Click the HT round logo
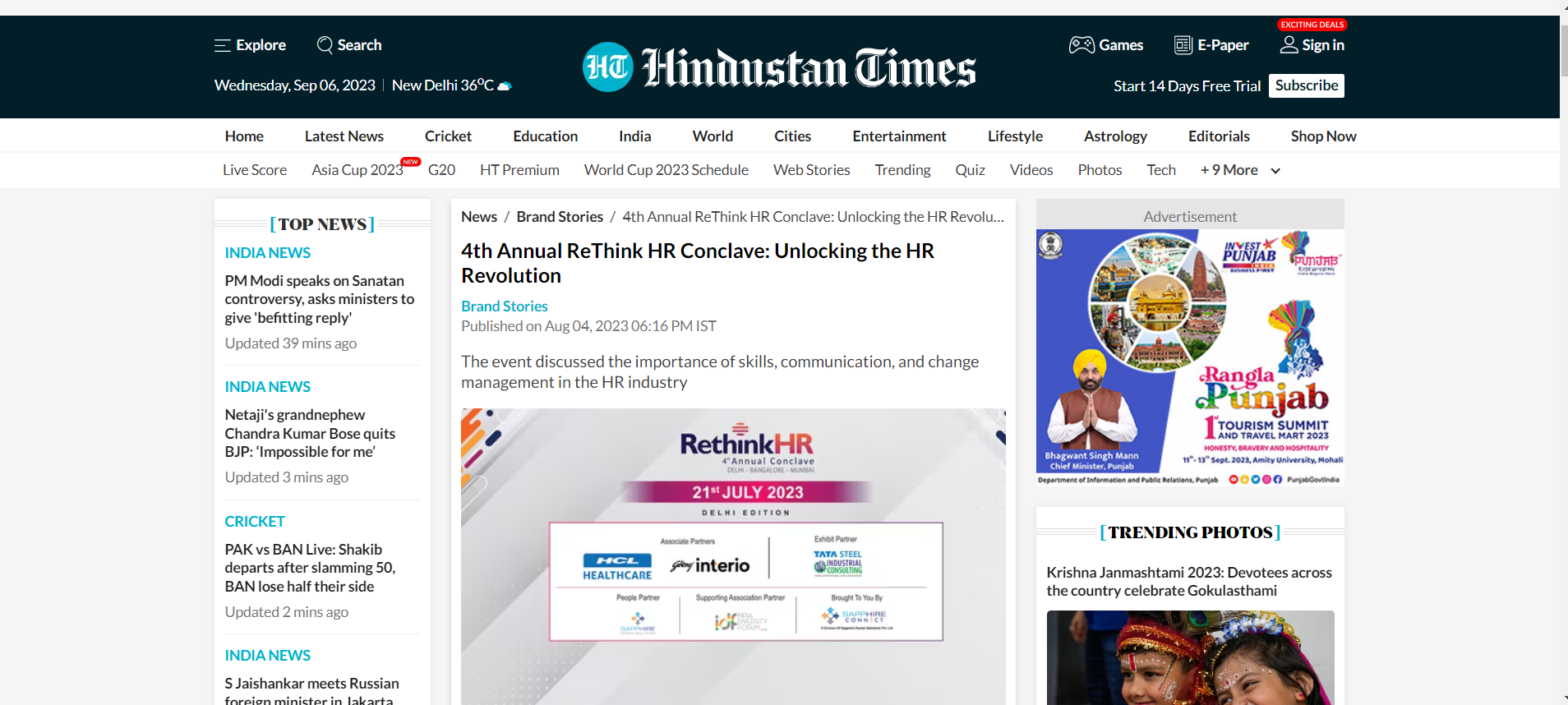 click(608, 67)
